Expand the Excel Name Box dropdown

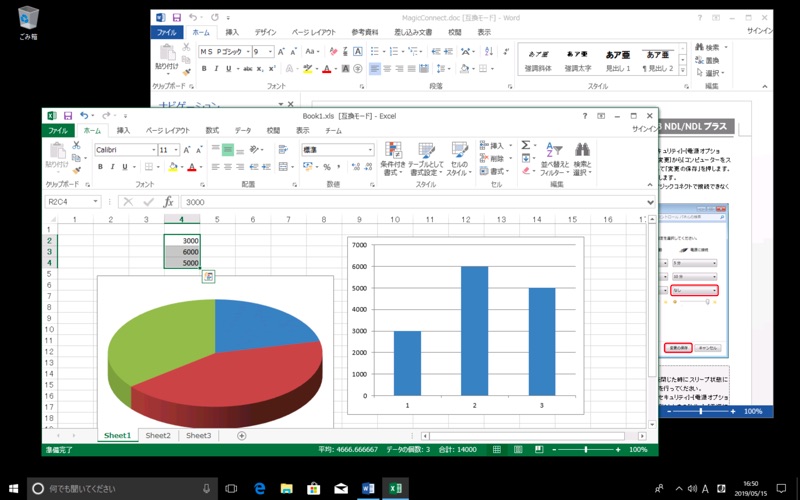pyautogui.click(x=95, y=202)
